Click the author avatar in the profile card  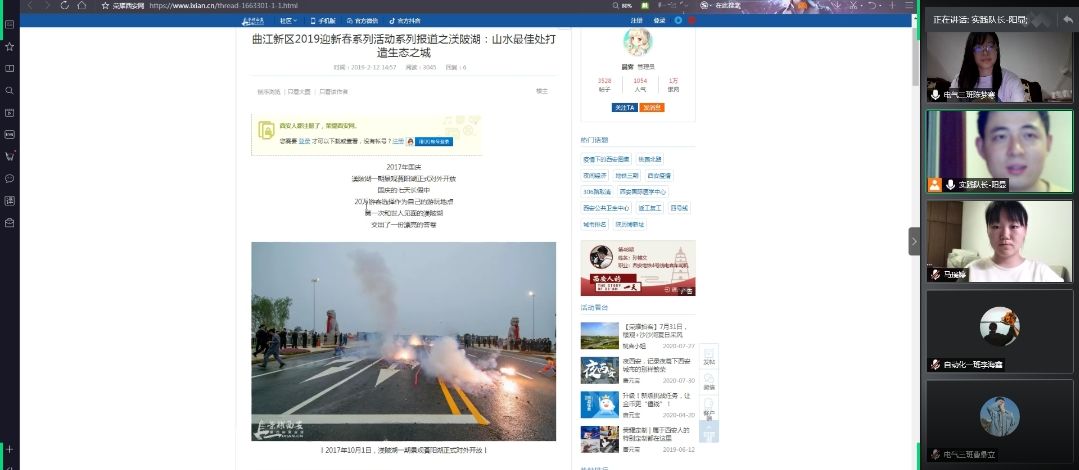click(638, 43)
